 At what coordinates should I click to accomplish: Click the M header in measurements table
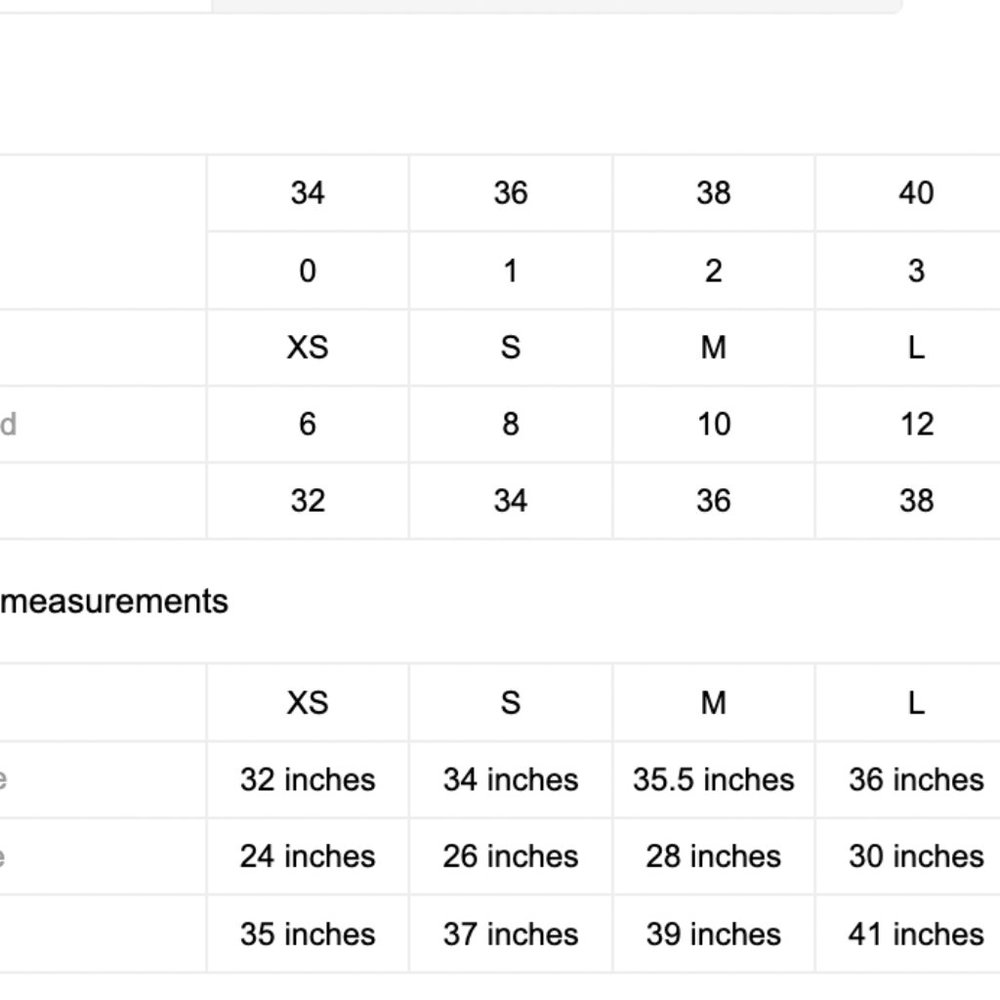coord(713,703)
